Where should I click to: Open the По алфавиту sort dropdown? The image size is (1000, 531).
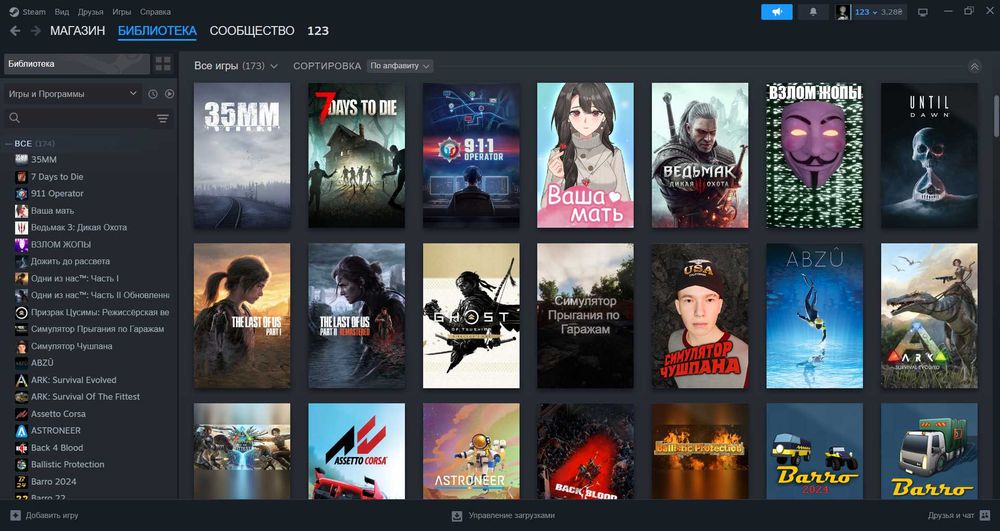coord(400,66)
